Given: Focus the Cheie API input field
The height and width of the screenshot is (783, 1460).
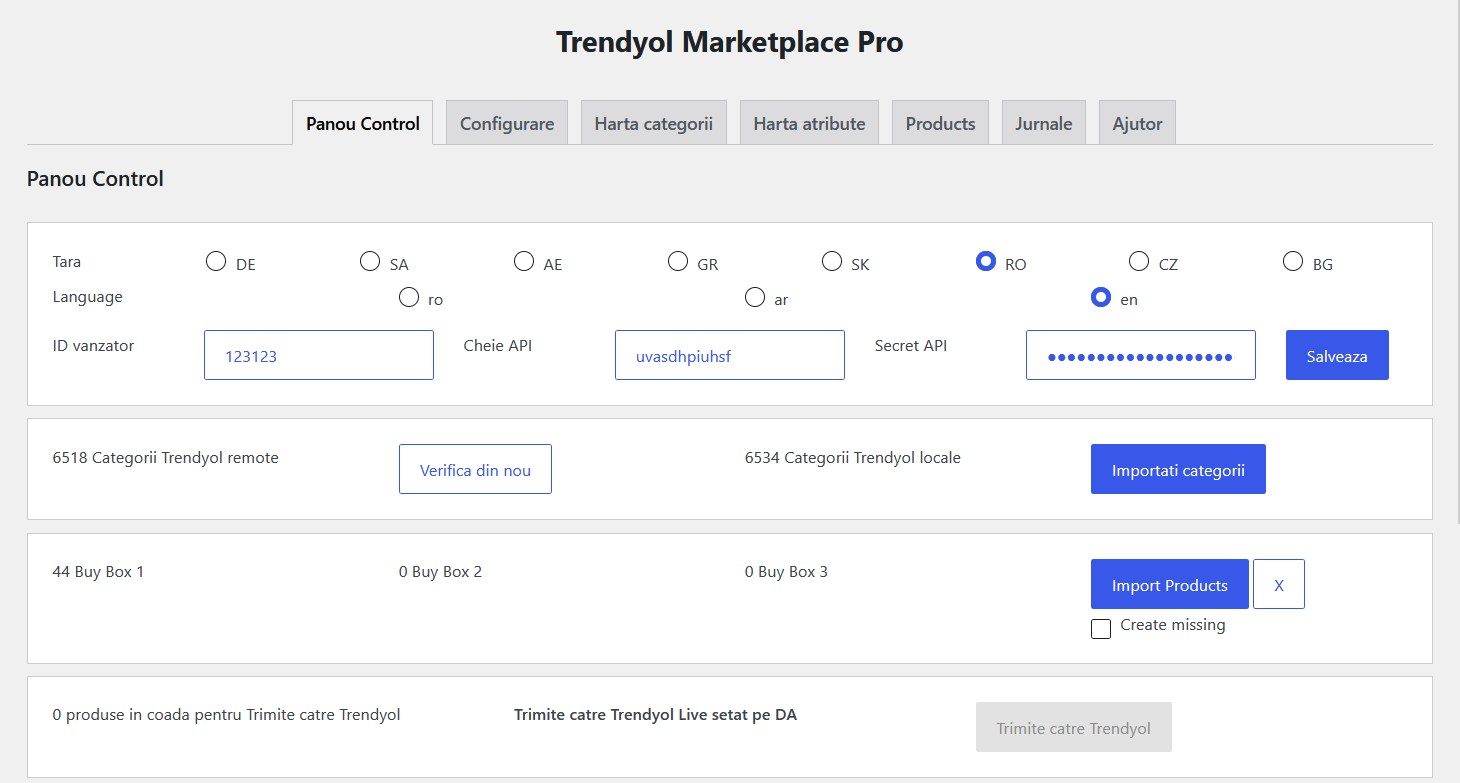Looking at the screenshot, I should [730, 355].
